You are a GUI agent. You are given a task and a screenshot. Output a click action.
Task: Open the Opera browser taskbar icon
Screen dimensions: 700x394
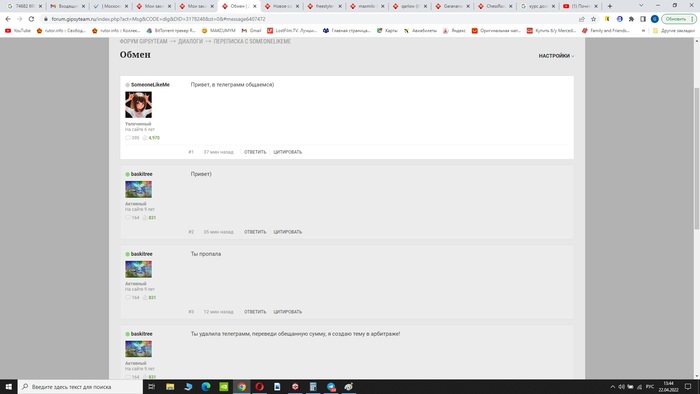tap(259, 386)
